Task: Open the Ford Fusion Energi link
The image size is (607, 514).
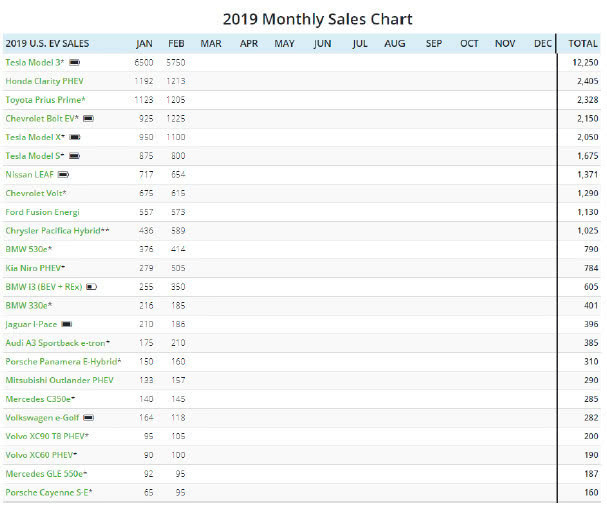Action: [x=42, y=212]
